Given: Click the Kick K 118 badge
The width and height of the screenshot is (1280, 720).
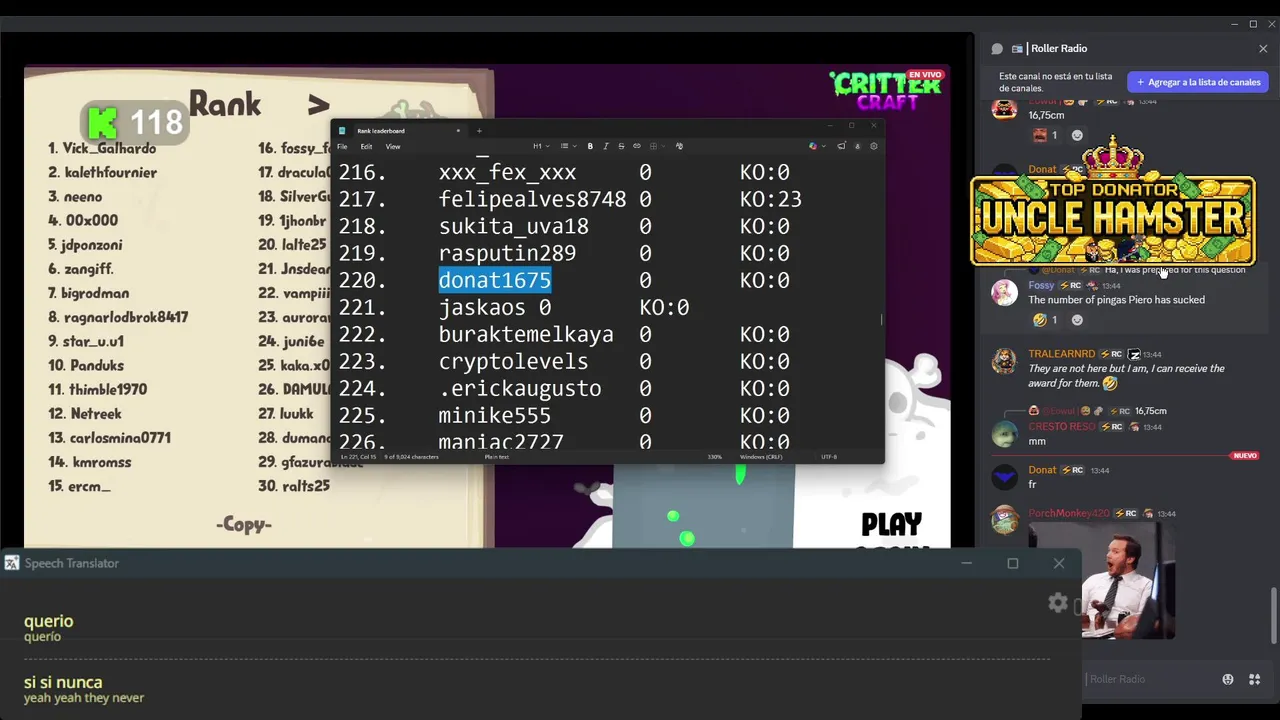Looking at the screenshot, I should (x=137, y=123).
